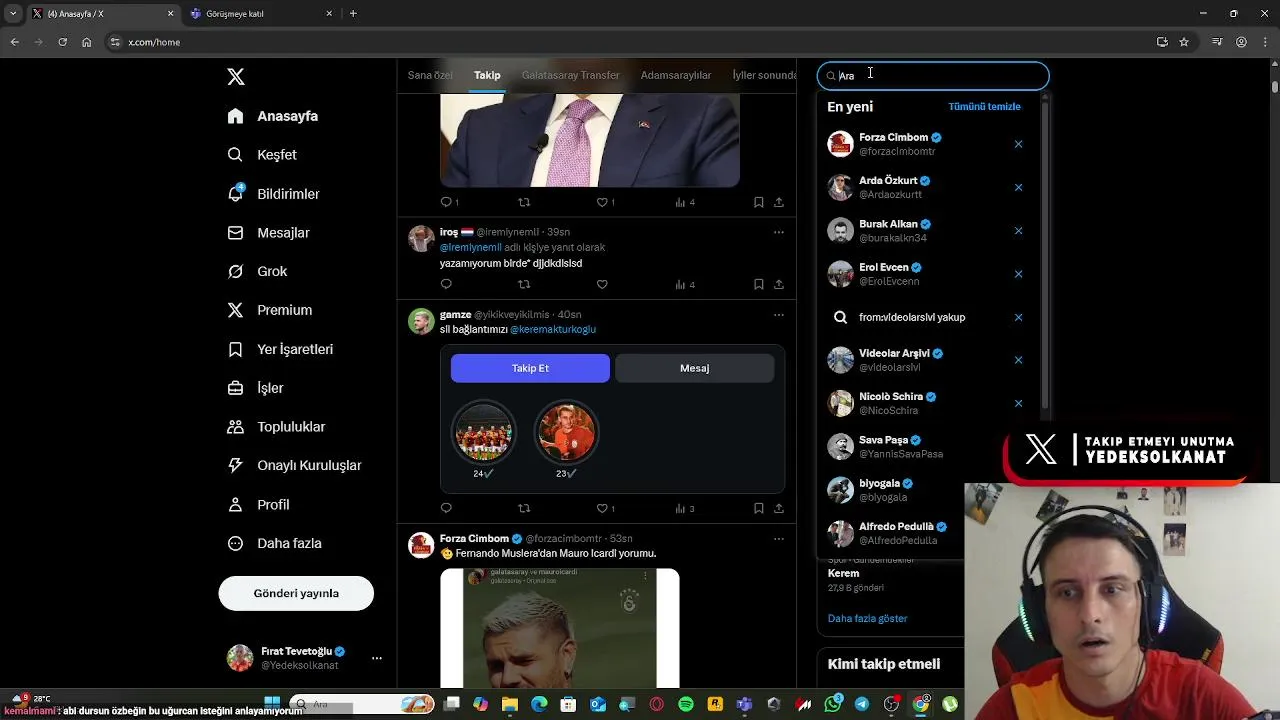Open Telegram from the taskbar
1280x720 pixels.
coord(862,705)
